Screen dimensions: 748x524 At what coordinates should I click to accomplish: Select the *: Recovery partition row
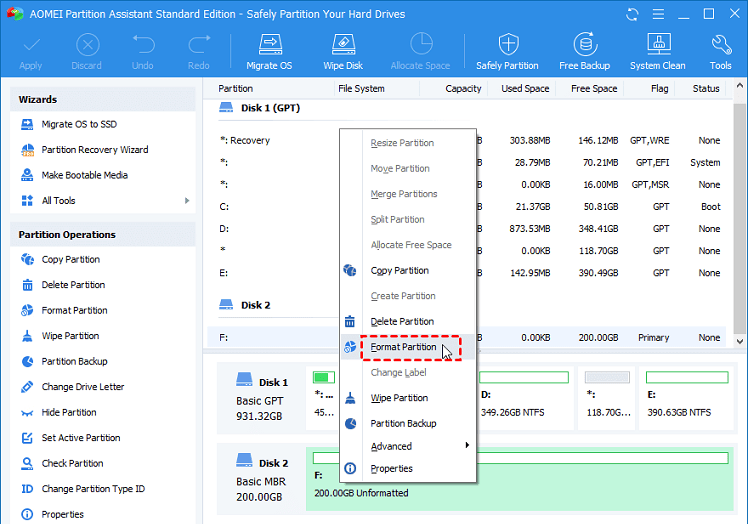(467, 141)
